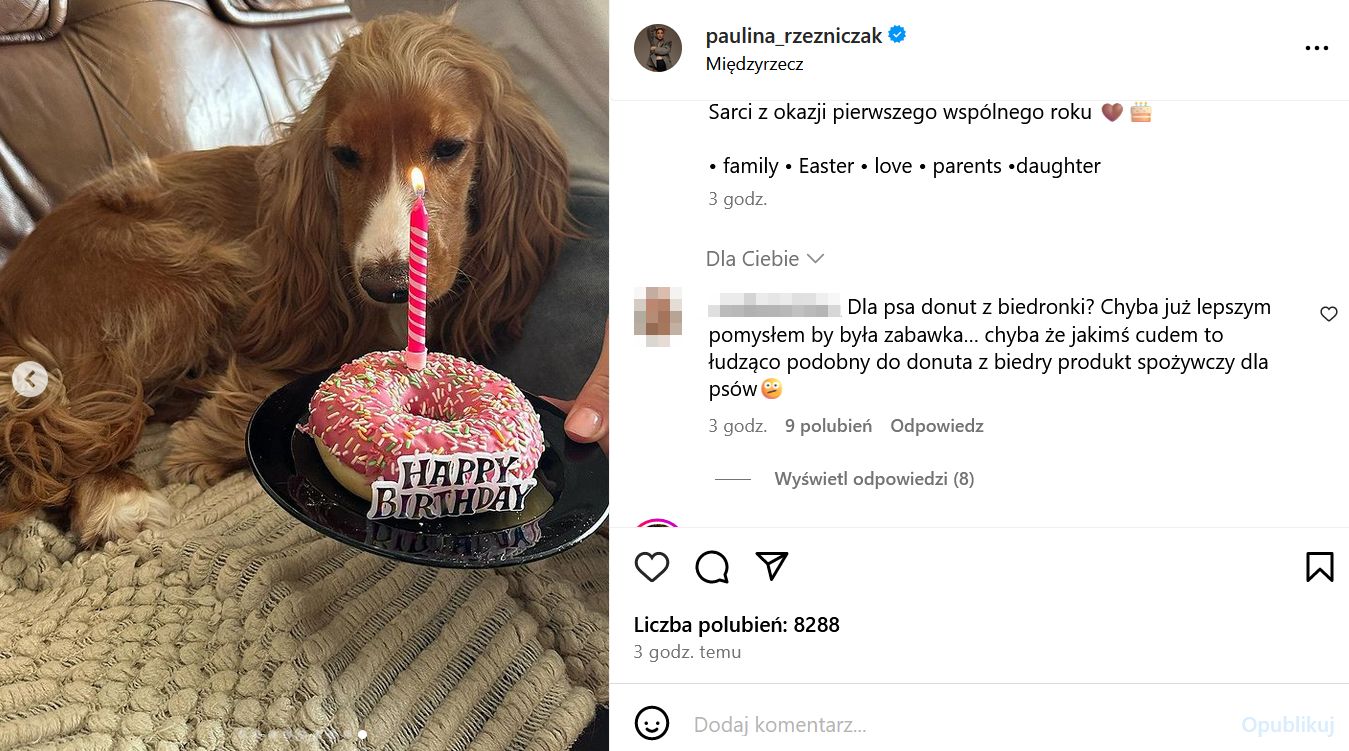
Task: Show replies via 'Wyświetl odpowiedzi (8)'
Action: (x=873, y=479)
